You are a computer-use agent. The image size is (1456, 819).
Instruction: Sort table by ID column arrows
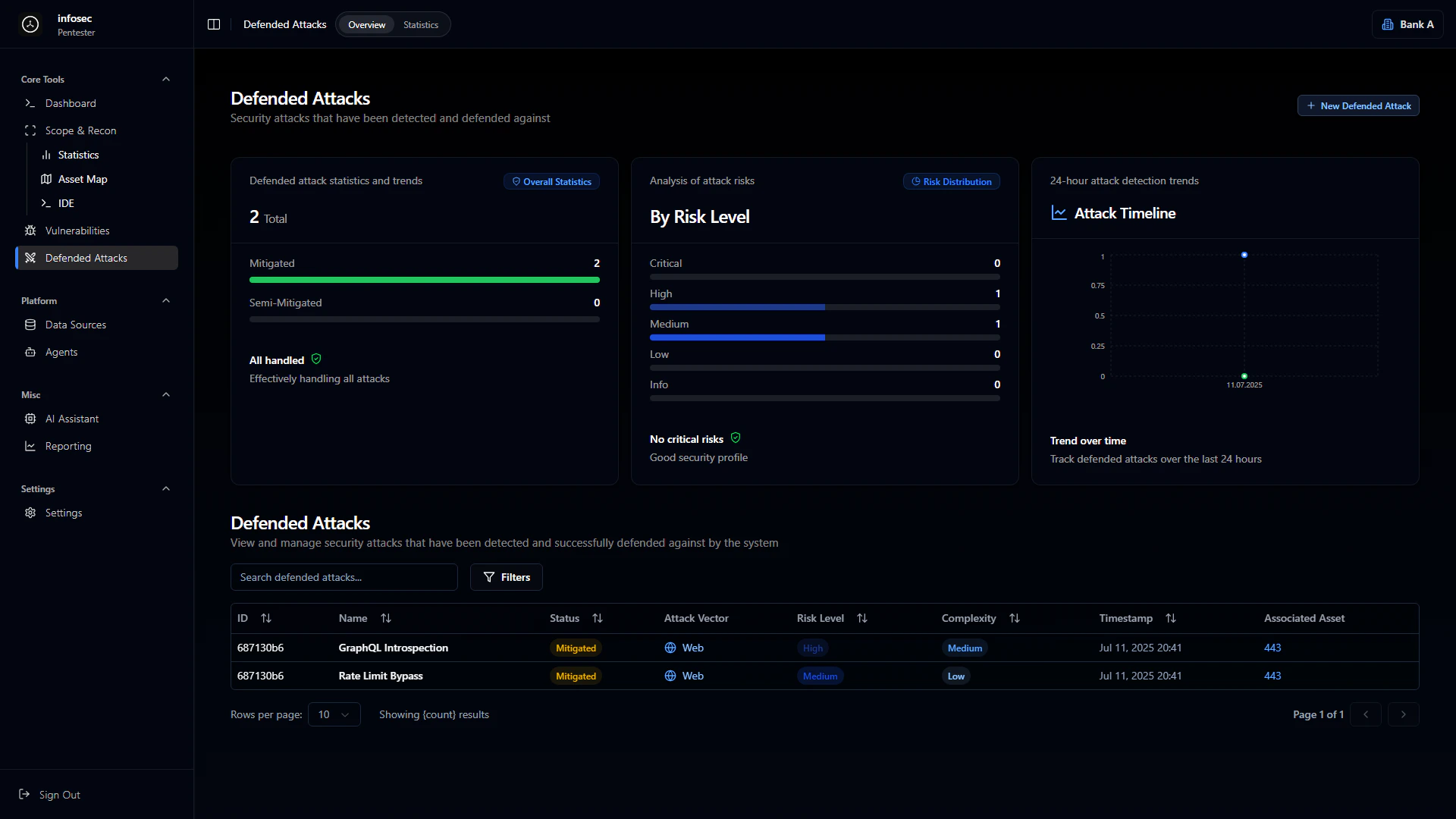(x=266, y=618)
